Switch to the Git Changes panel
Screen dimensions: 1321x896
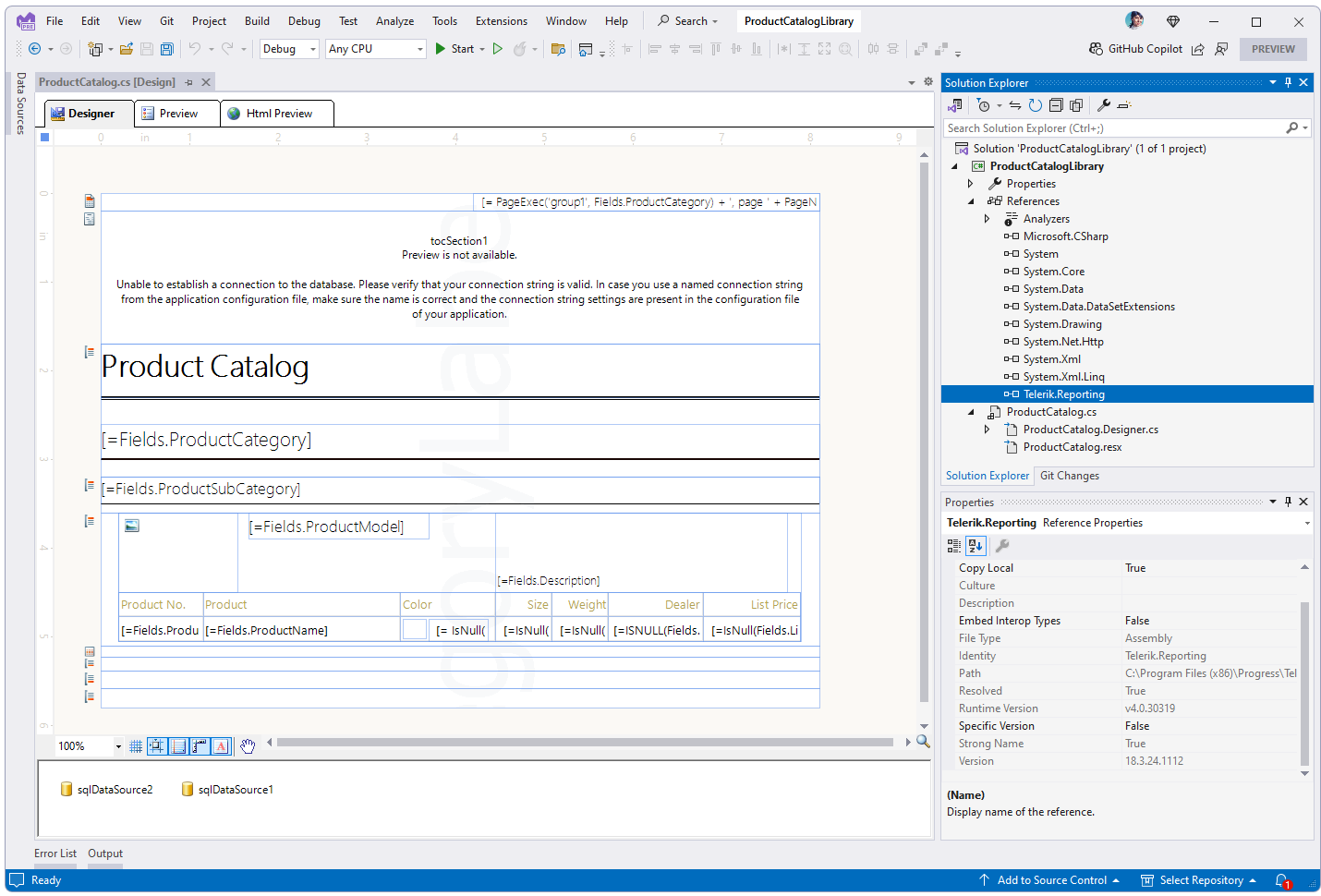coord(1069,475)
